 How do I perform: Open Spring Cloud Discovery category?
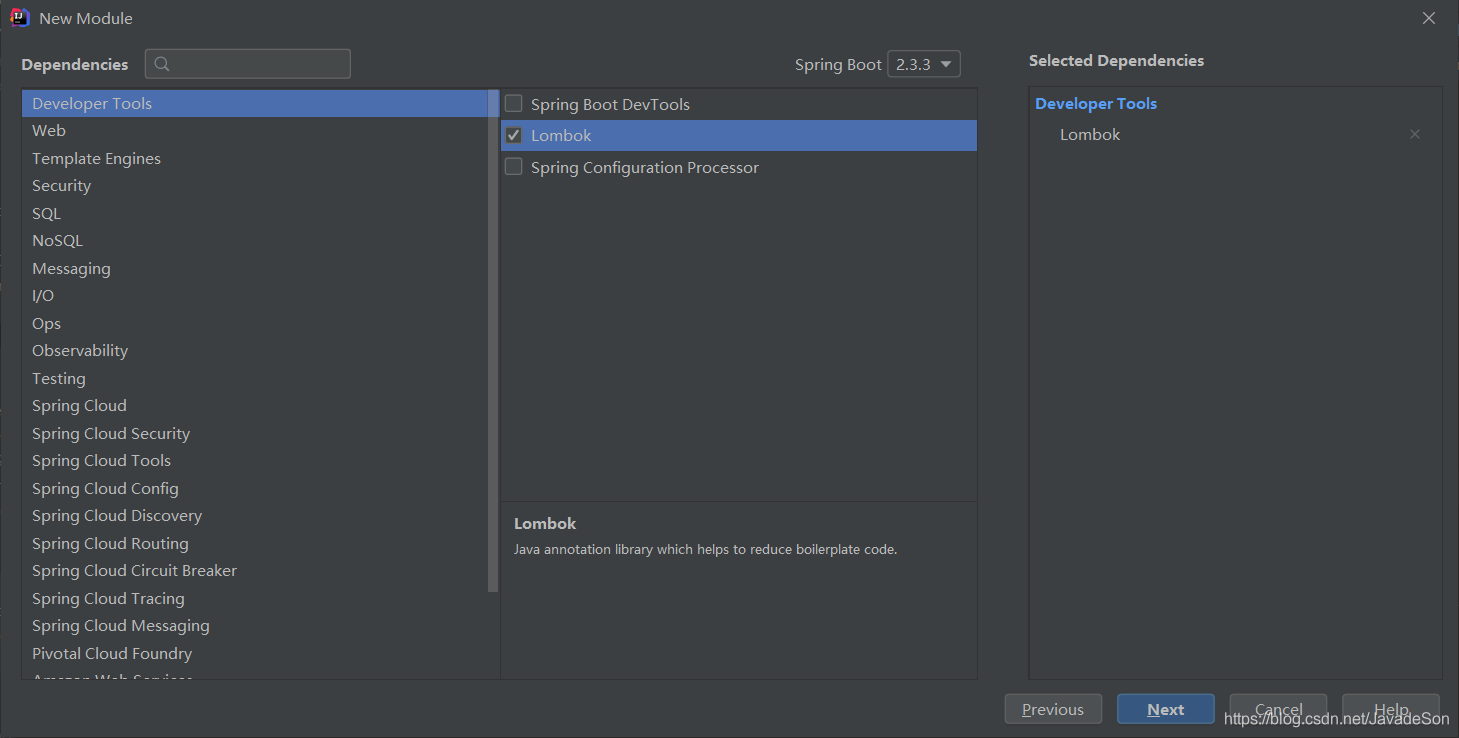coord(255,516)
